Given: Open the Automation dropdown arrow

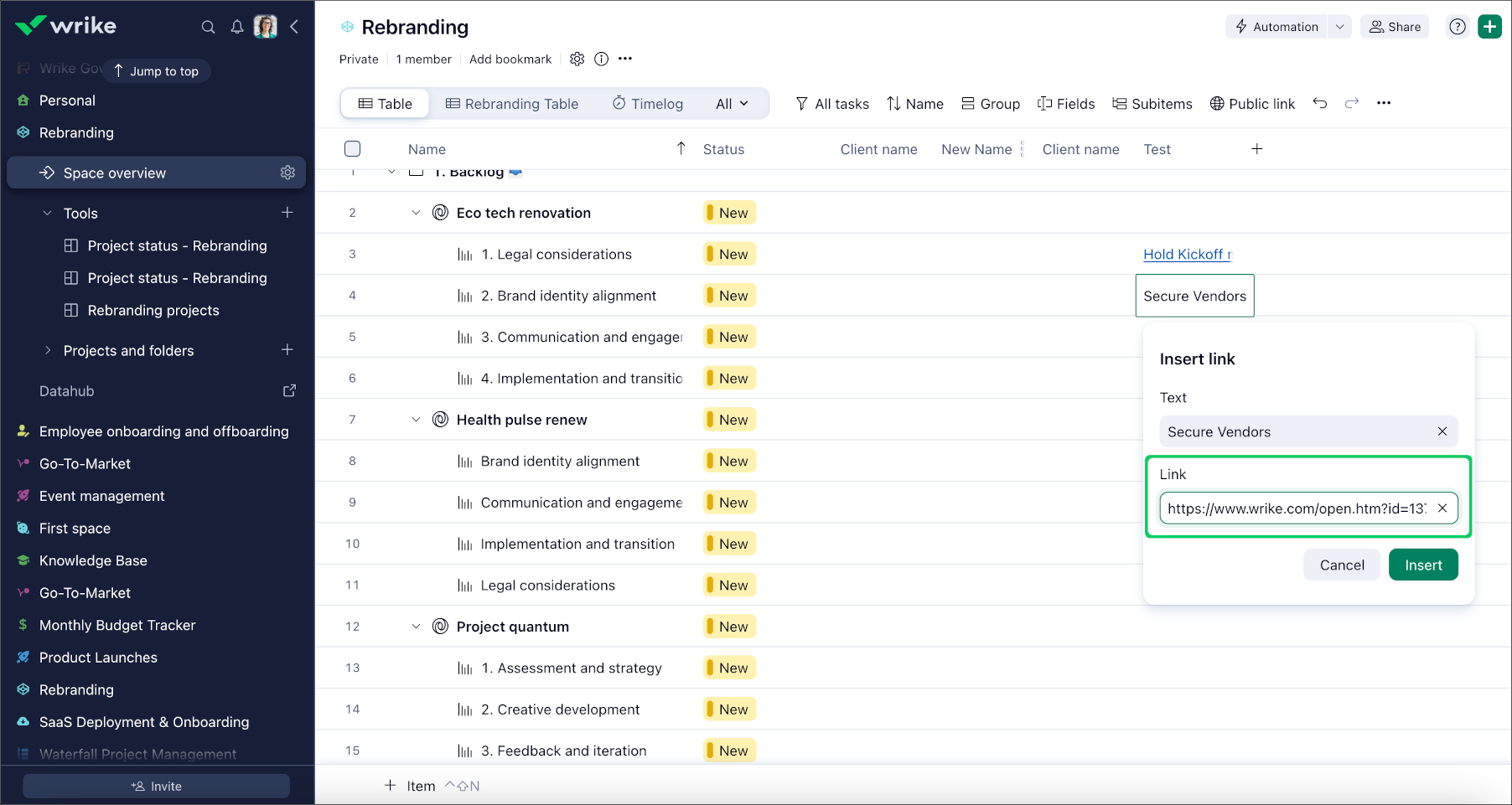Looking at the screenshot, I should (x=1339, y=27).
